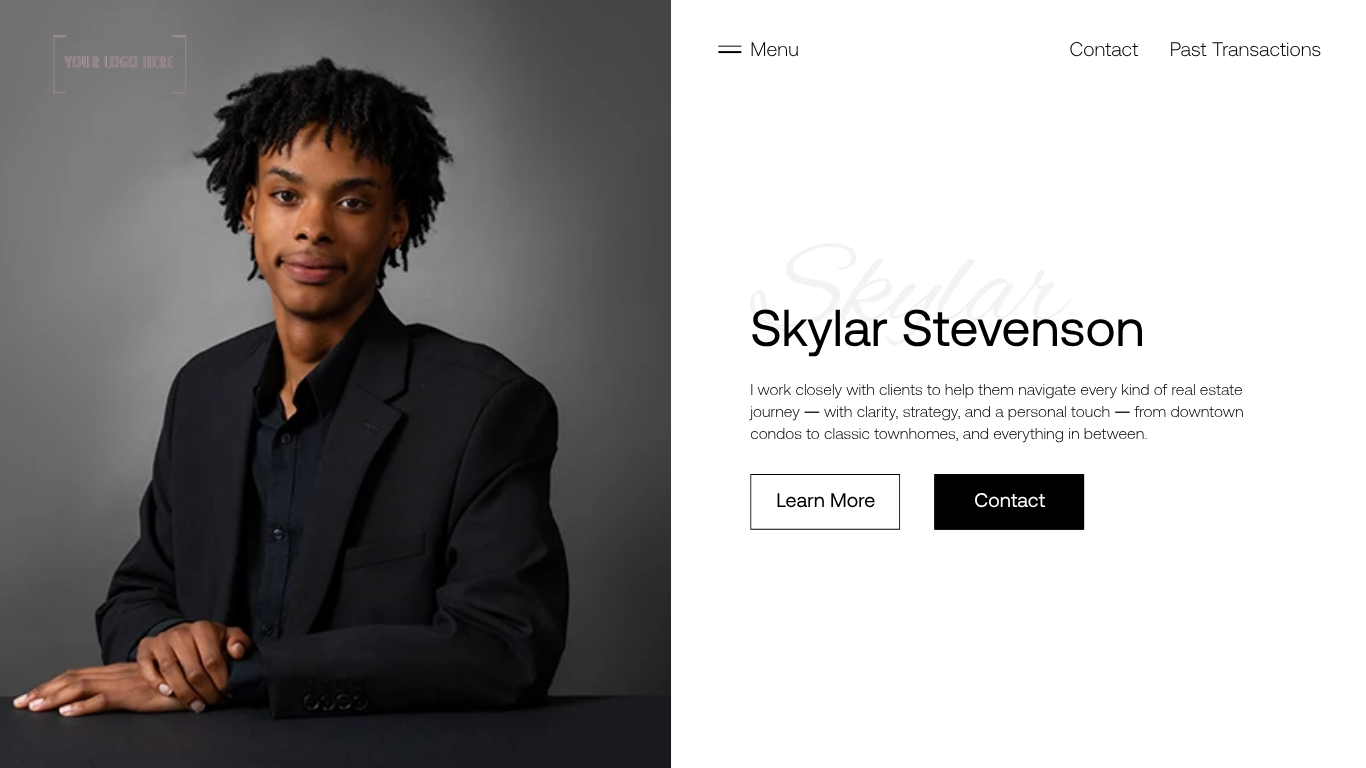This screenshot has height=768, width=1366.
Task: Click the introduction paragraph about real estate journey
Action: coord(997,411)
